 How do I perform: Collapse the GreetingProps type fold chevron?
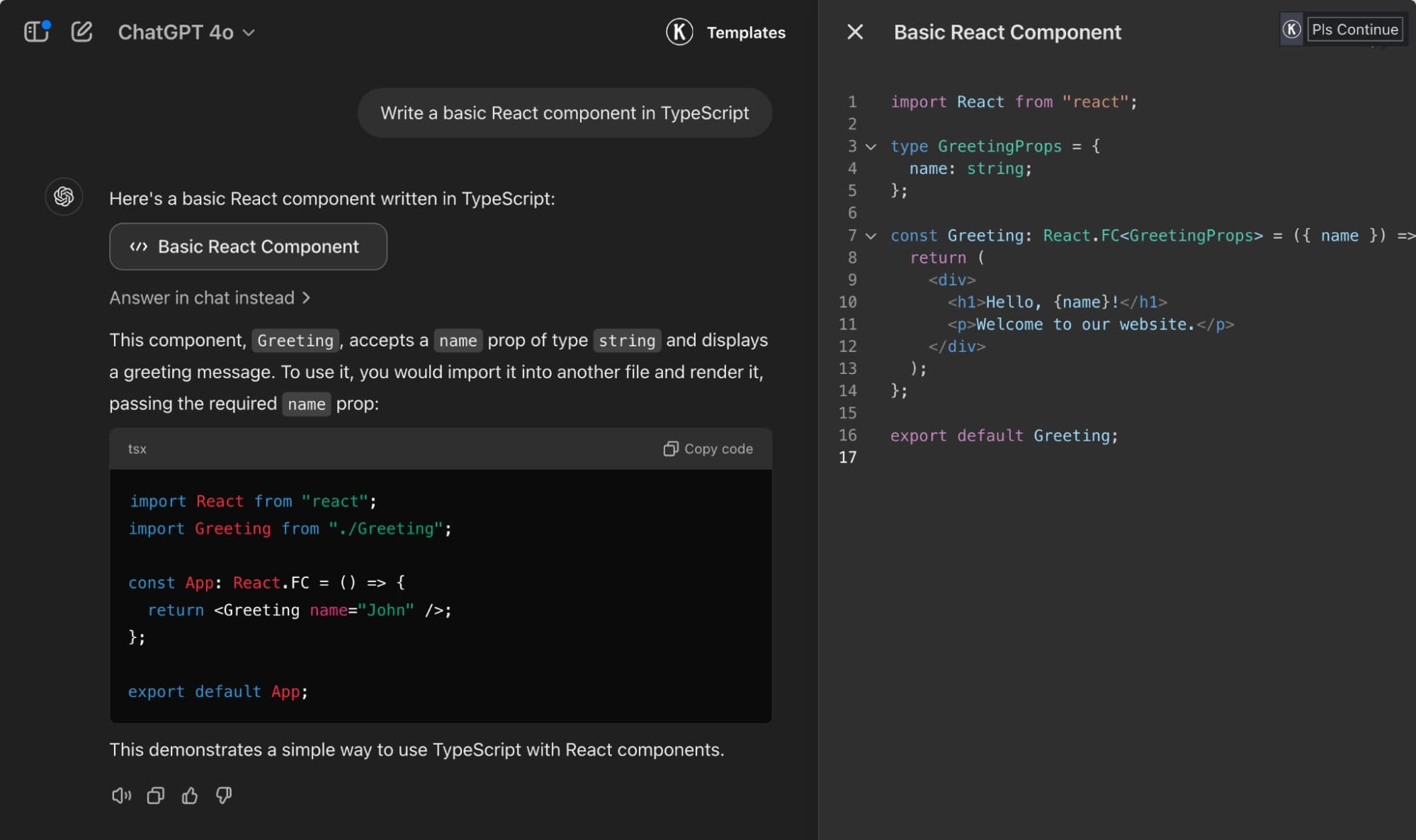871,147
